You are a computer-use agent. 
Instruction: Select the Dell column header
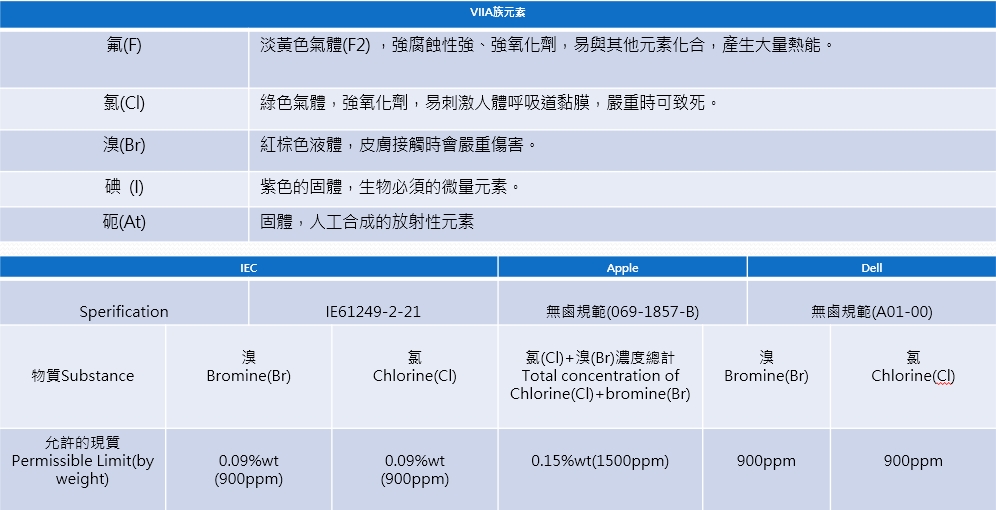[x=871, y=268]
